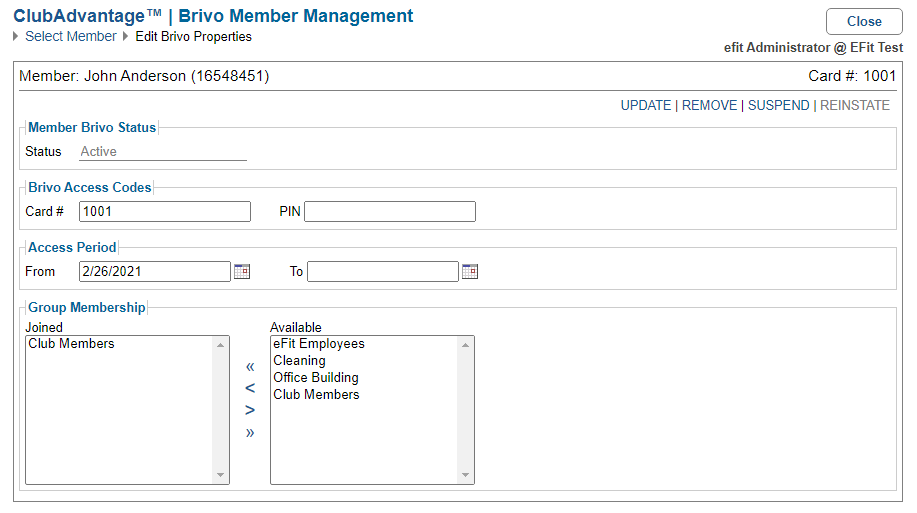Move selected group to Joined with single left arrow
The width and height of the screenshot is (917, 513).
pos(250,388)
